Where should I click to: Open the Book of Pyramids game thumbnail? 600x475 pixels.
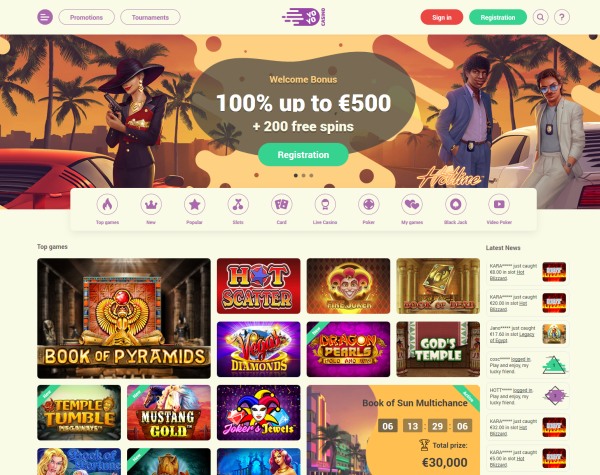point(124,318)
